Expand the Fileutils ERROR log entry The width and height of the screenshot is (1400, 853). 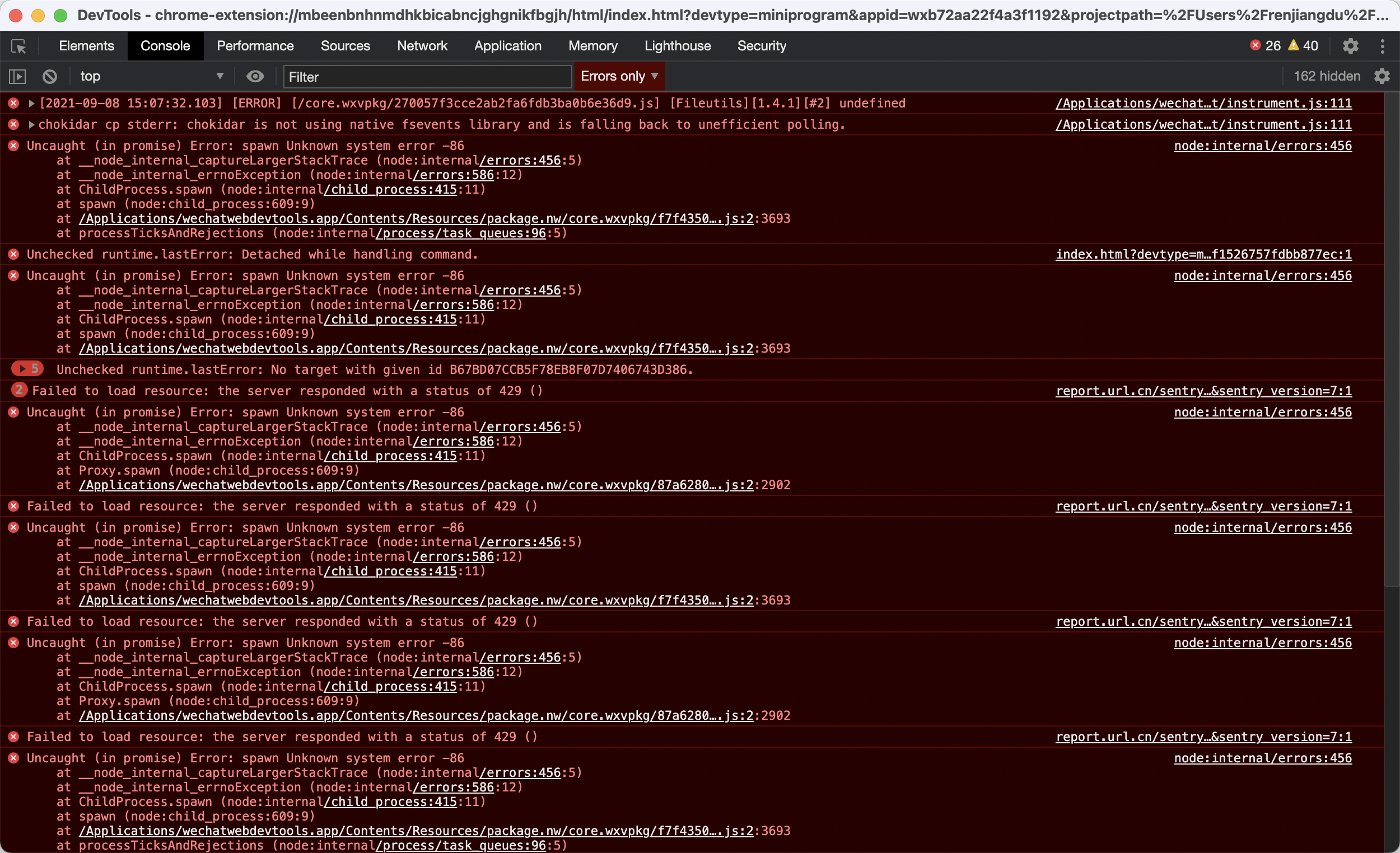pyautogui.click(x=32, y=104)
